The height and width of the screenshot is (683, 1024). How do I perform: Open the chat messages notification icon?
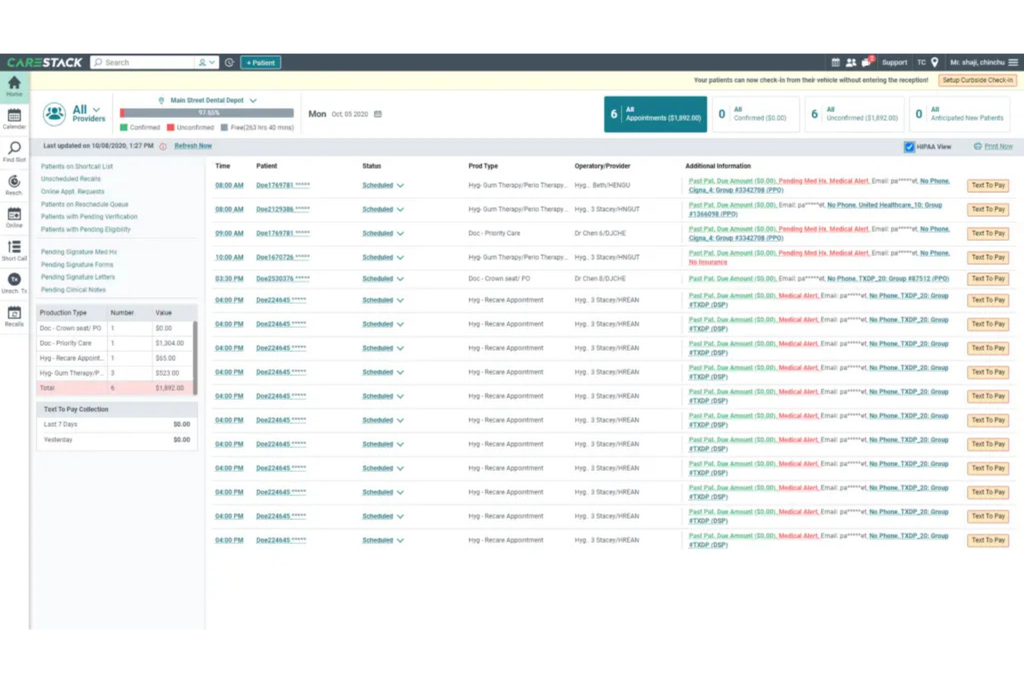867,62
